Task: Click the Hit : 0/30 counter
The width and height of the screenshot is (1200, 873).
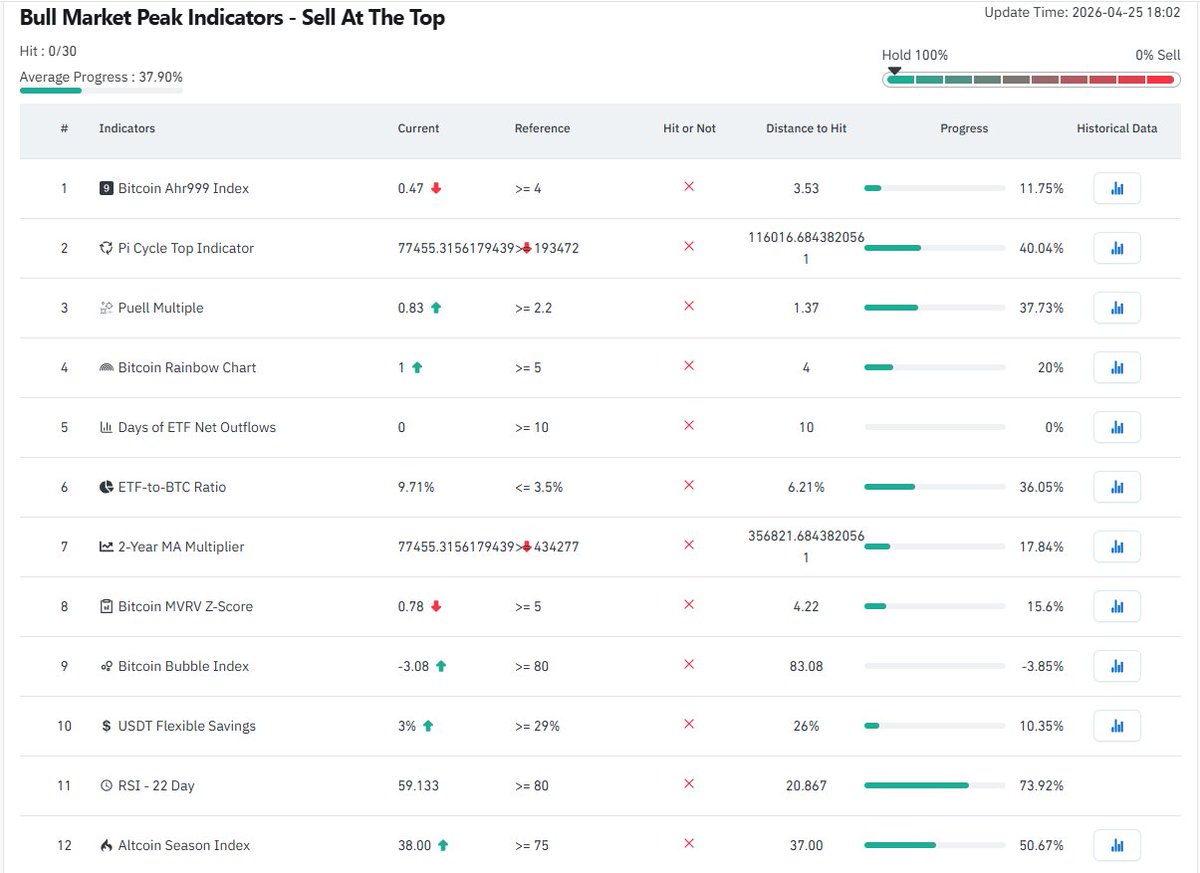Action: [x=48, y=50]
